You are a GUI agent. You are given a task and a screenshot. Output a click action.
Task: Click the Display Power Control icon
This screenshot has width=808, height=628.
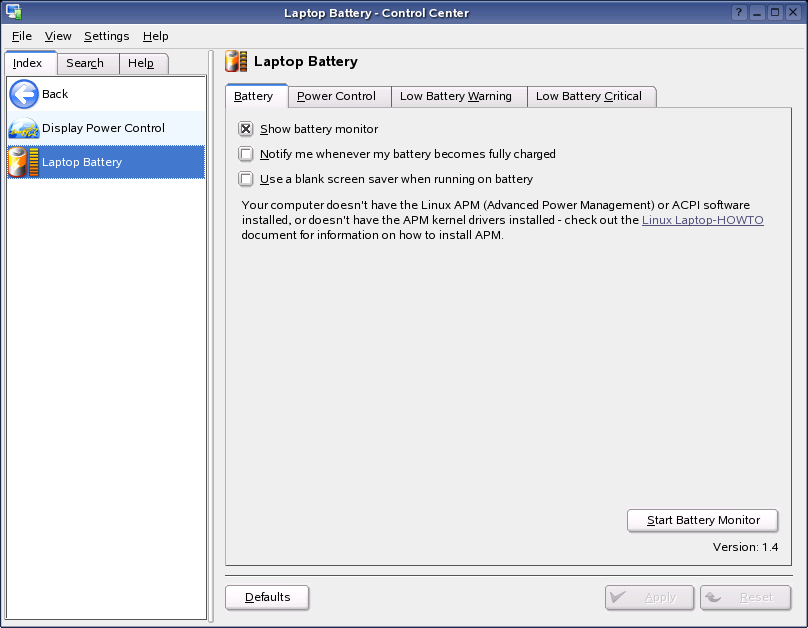pos(24,128)
